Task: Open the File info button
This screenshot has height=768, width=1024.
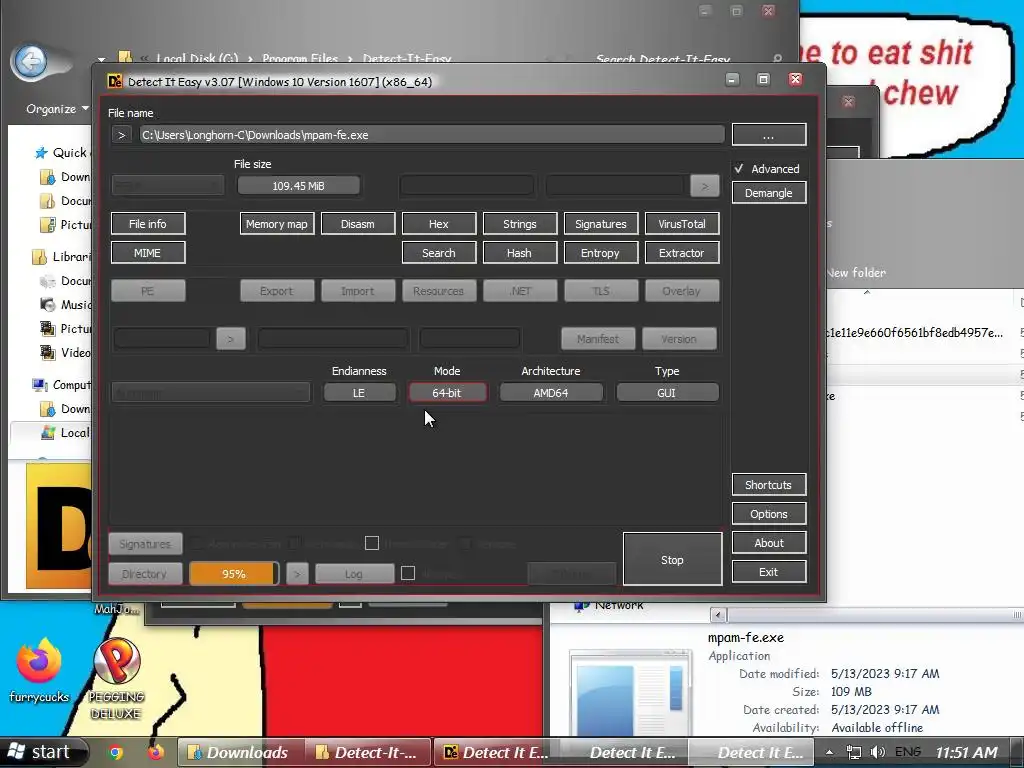Action: click(x=148, y=223)
